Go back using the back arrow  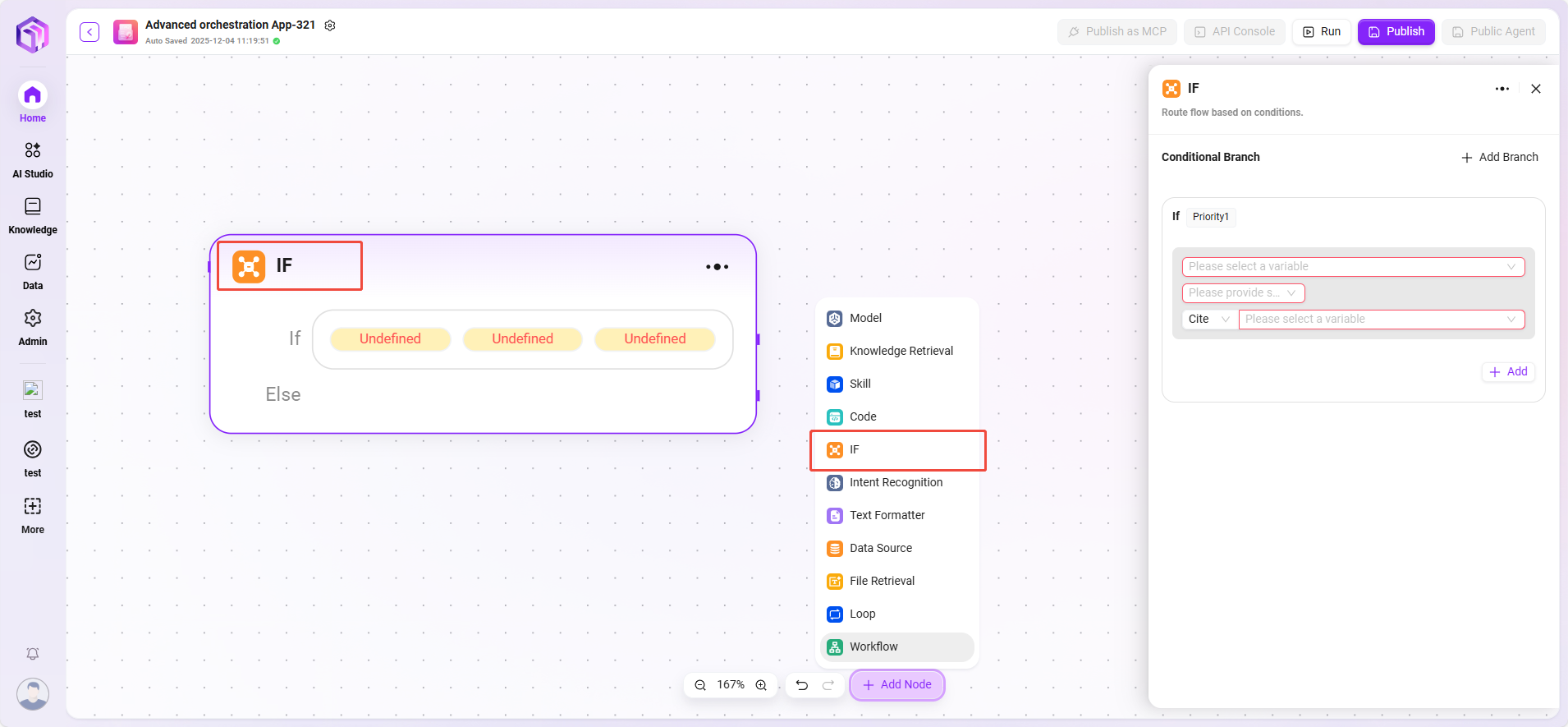(x=89, y=32)
